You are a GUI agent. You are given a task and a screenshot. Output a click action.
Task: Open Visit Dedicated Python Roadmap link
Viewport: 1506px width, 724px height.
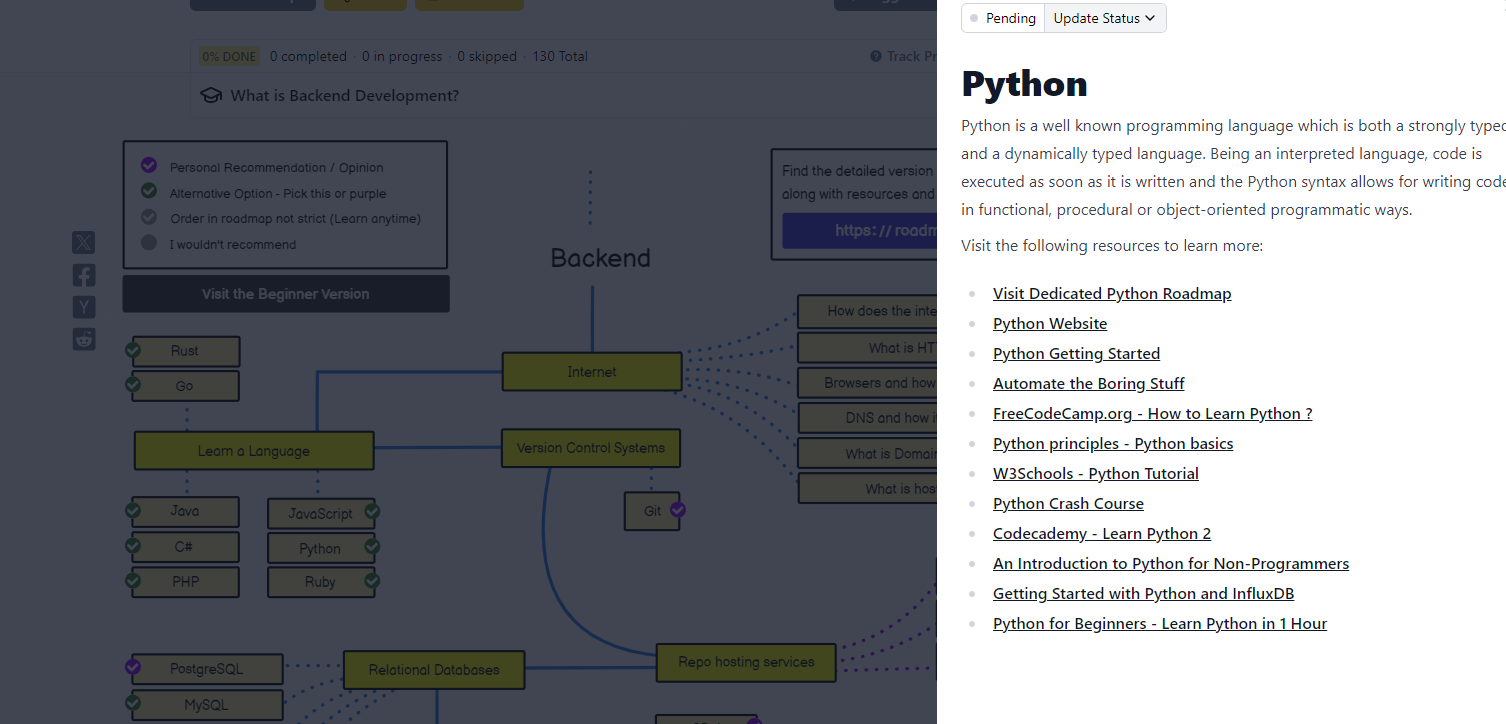[x=1112, y=294]
